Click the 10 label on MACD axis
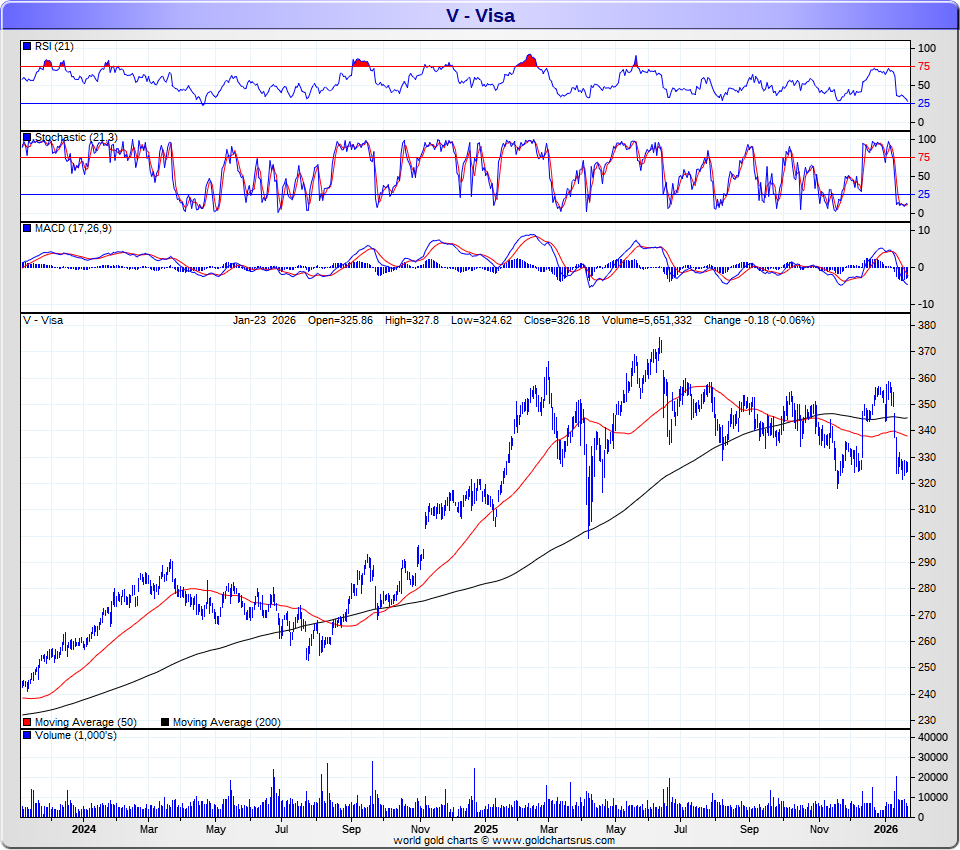960x850 pixels. pos(924,231)
